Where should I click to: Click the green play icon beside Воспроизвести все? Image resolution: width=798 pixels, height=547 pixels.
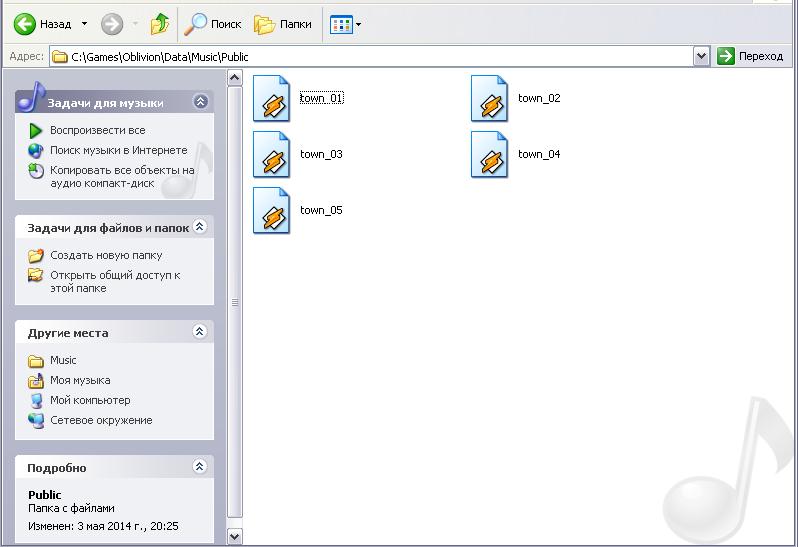click(36, 131)
